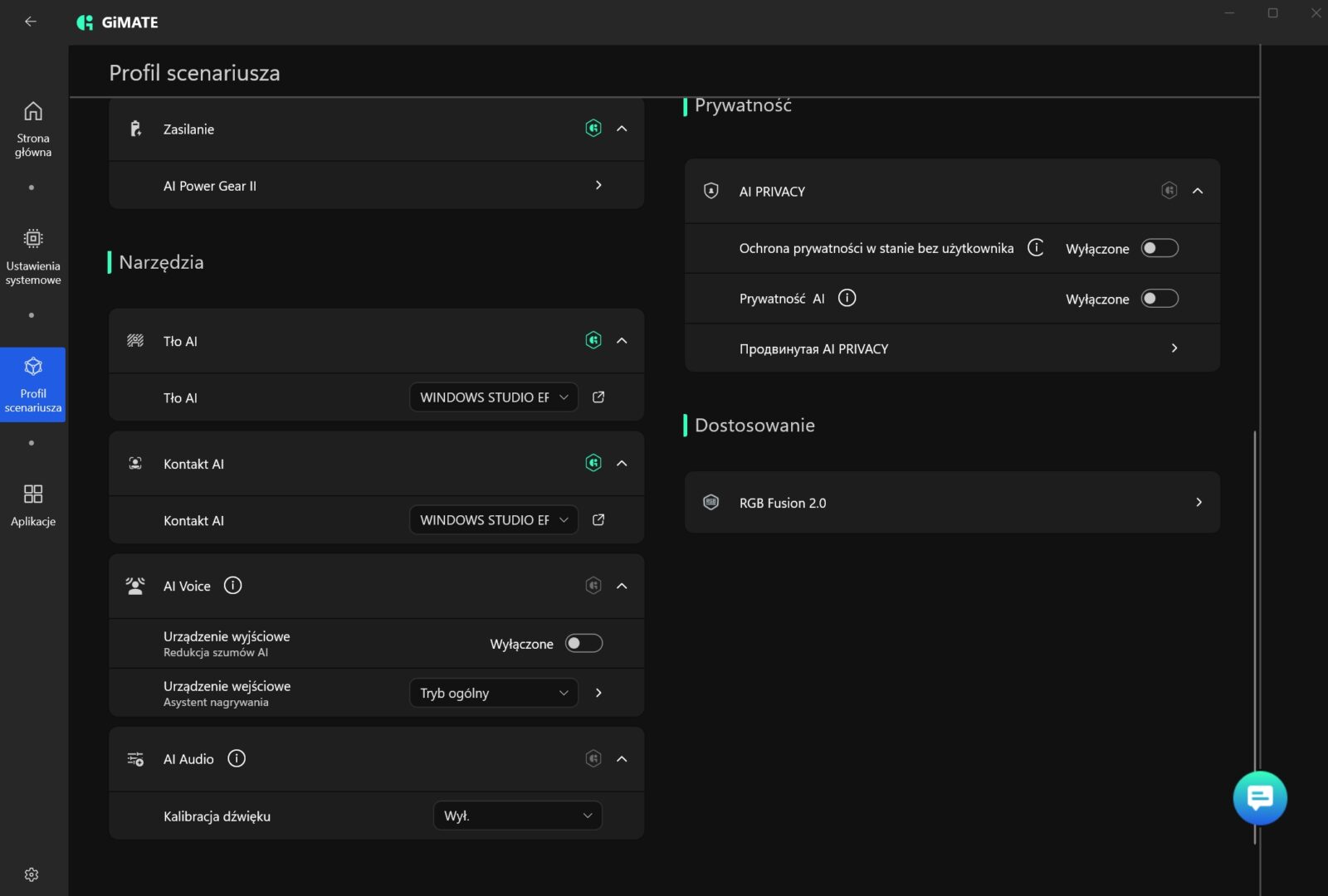Click the green GiMATE badge on Zasilanie

coord(593,129)
